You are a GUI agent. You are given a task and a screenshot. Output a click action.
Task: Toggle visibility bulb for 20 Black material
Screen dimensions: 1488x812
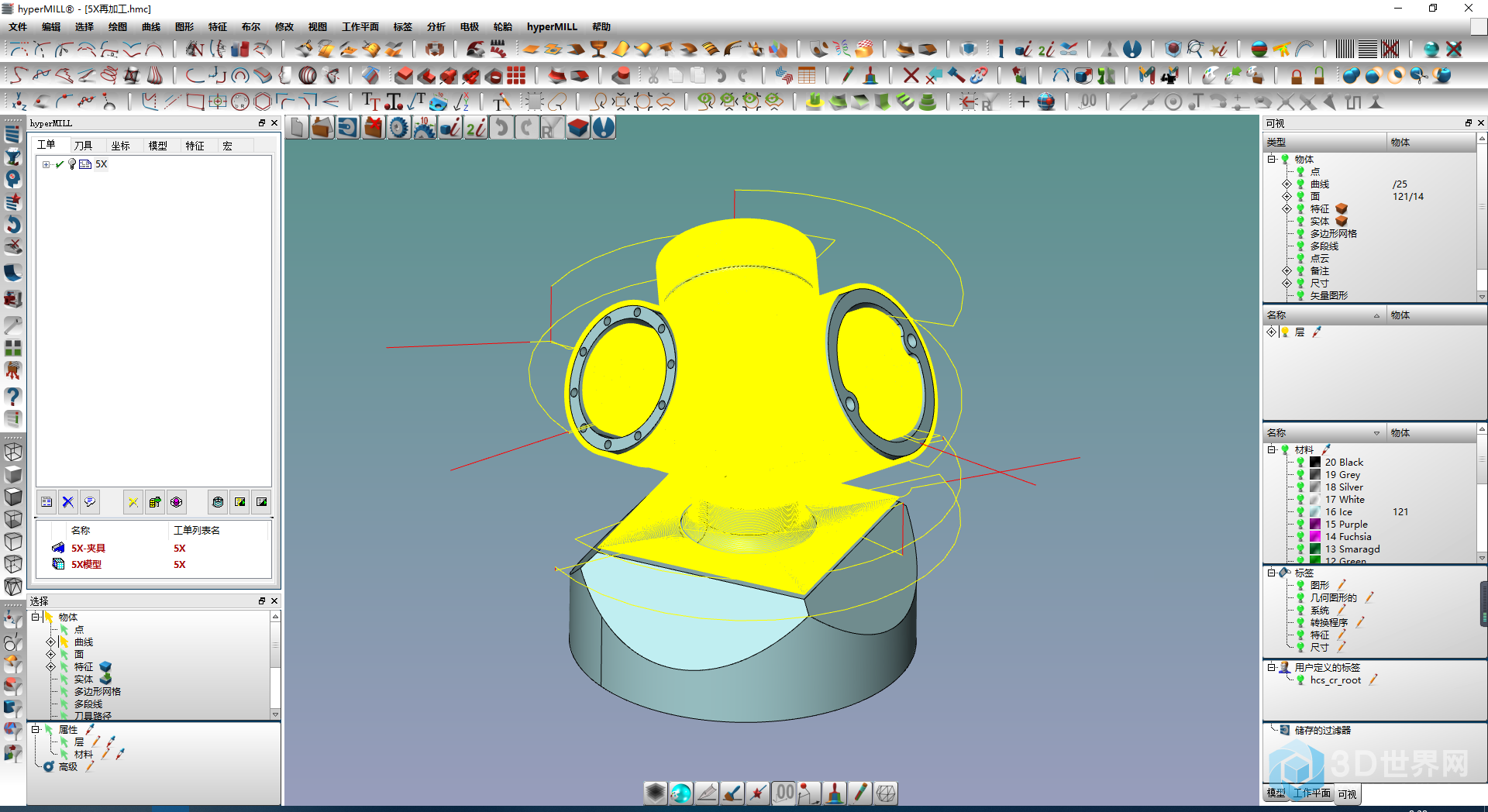[x=1300, y=463]
